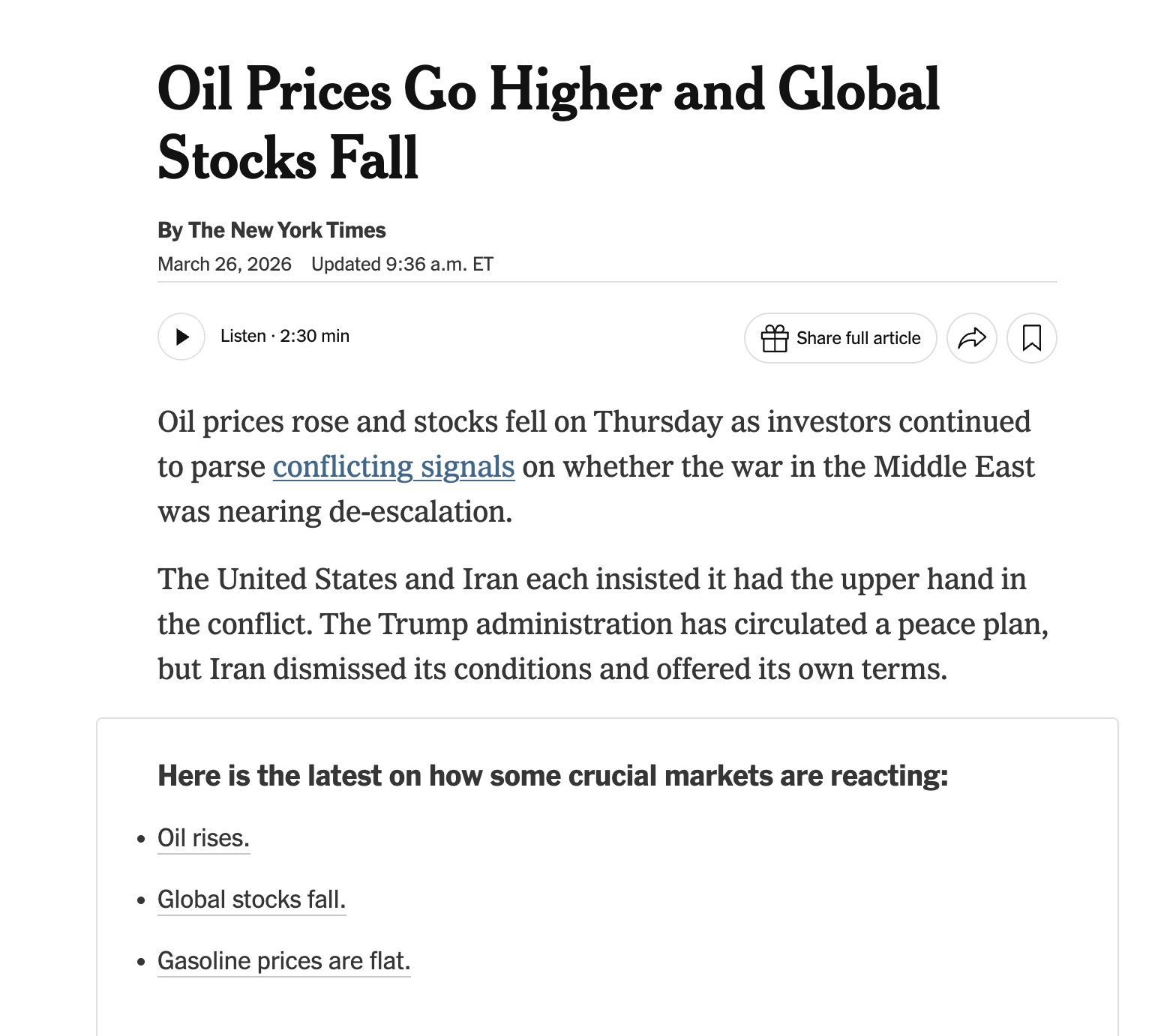The image size is (1167, 1036).
Task: Click the bullet beside Global stocks fall
Action: pos(141,900)
